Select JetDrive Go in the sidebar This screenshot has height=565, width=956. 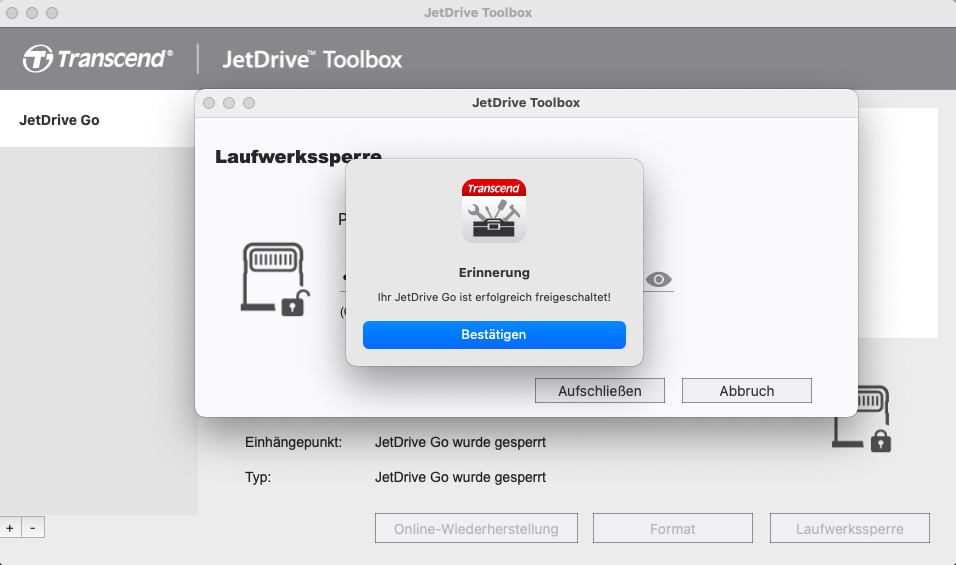(98, 120)
